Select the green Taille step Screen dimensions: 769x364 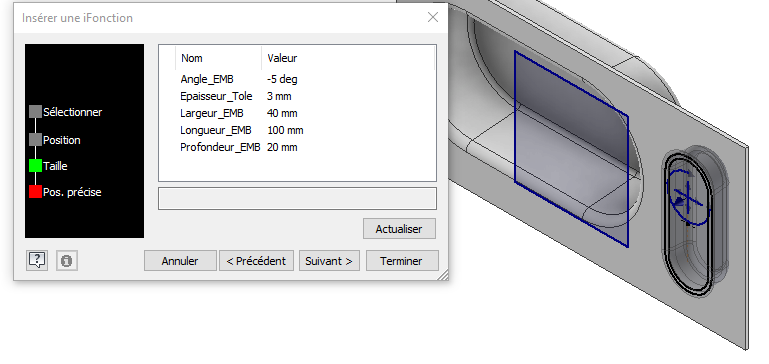point(49,166)
